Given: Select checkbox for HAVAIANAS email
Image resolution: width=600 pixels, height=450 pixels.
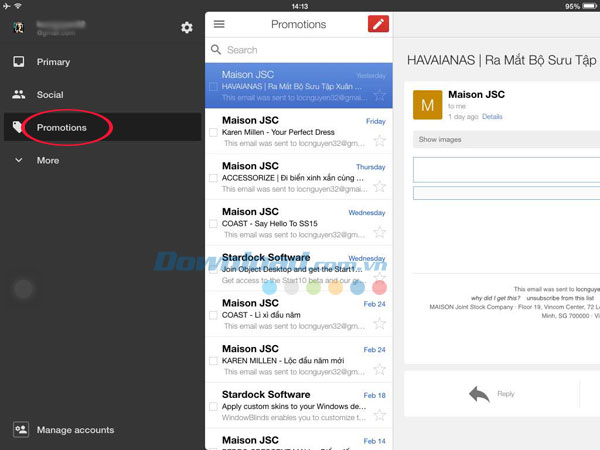Looking at the screenshot, I should coord(214,87).
